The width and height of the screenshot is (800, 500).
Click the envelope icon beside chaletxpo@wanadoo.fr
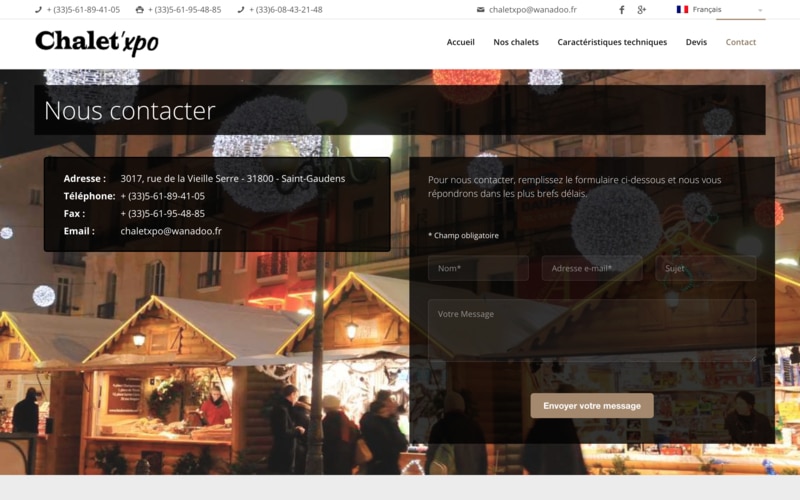[480, 10]
